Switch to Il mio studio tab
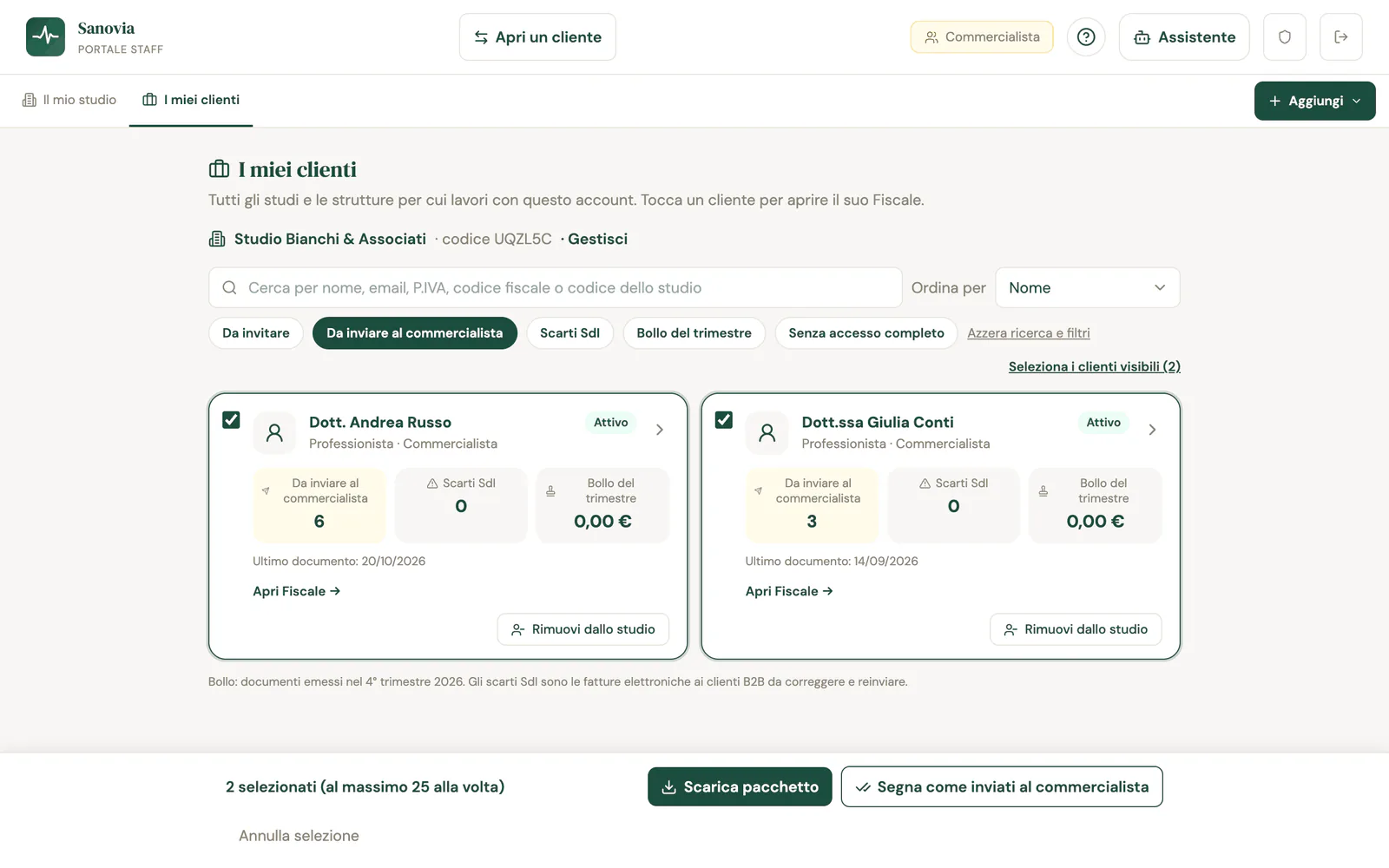 [69, 100]
